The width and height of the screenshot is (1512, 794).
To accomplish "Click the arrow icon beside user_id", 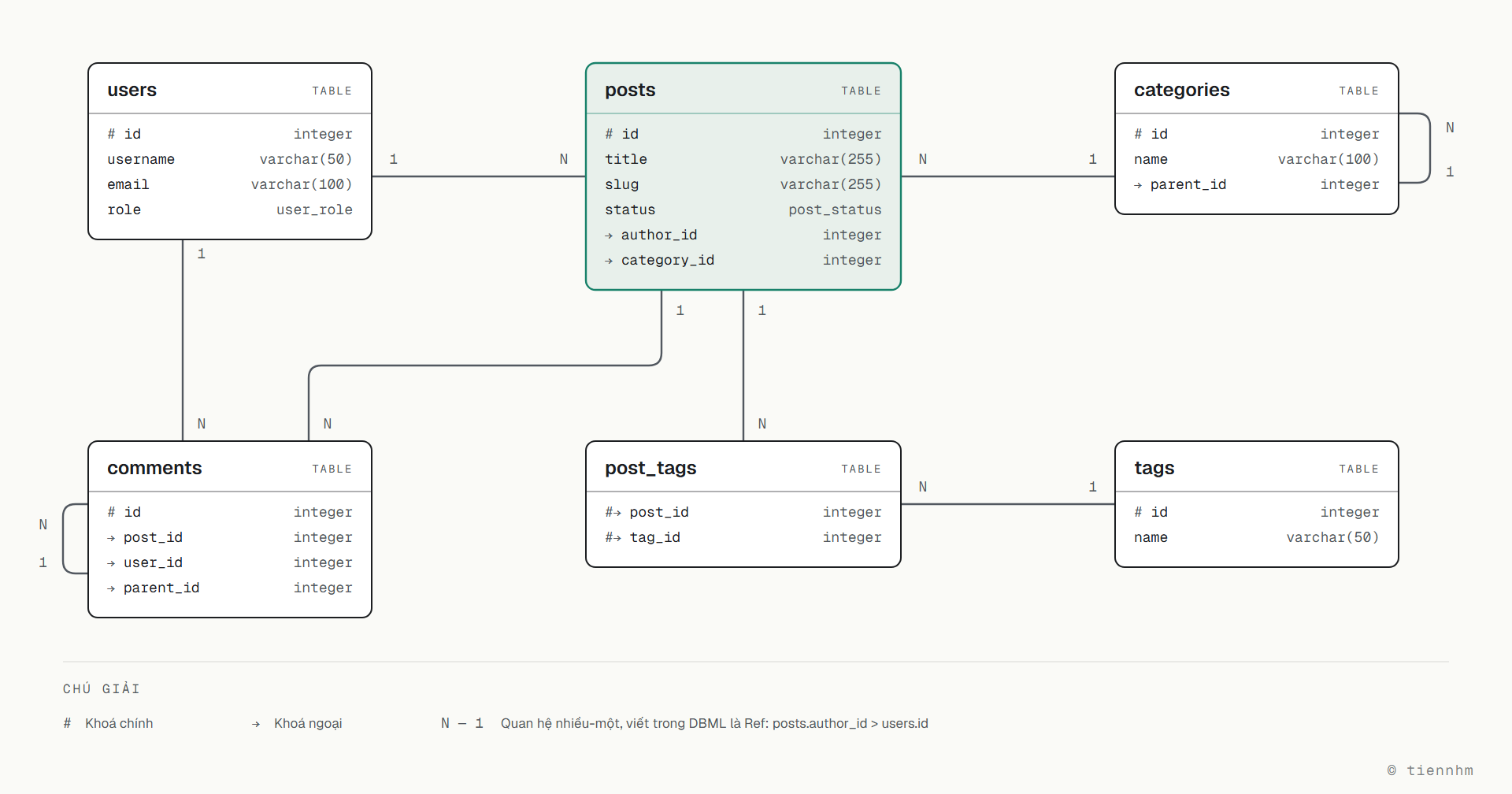I will pyautogui.click(x=111, y=563).
